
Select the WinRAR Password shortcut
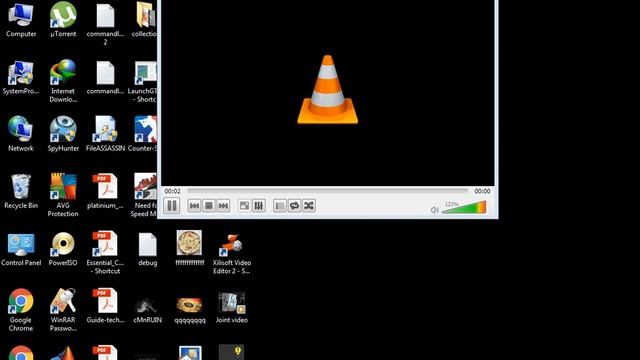point(63,310)
